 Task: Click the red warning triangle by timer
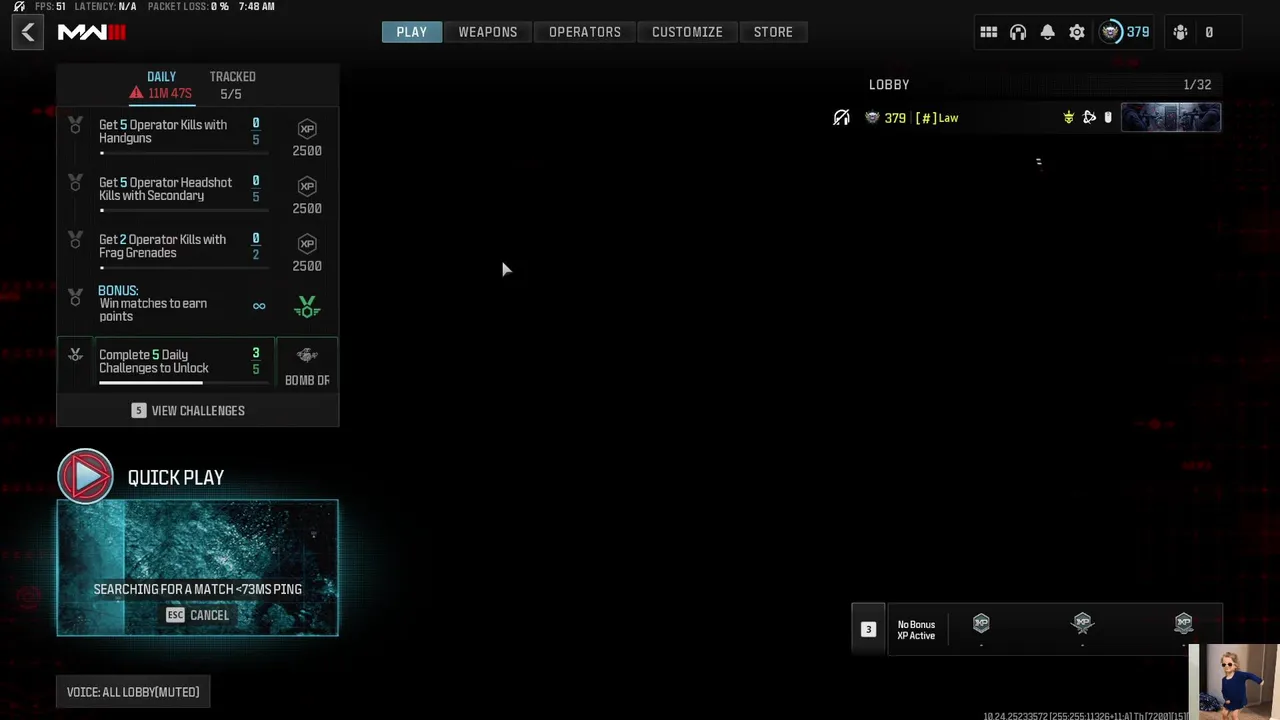(x=136, y=93)
